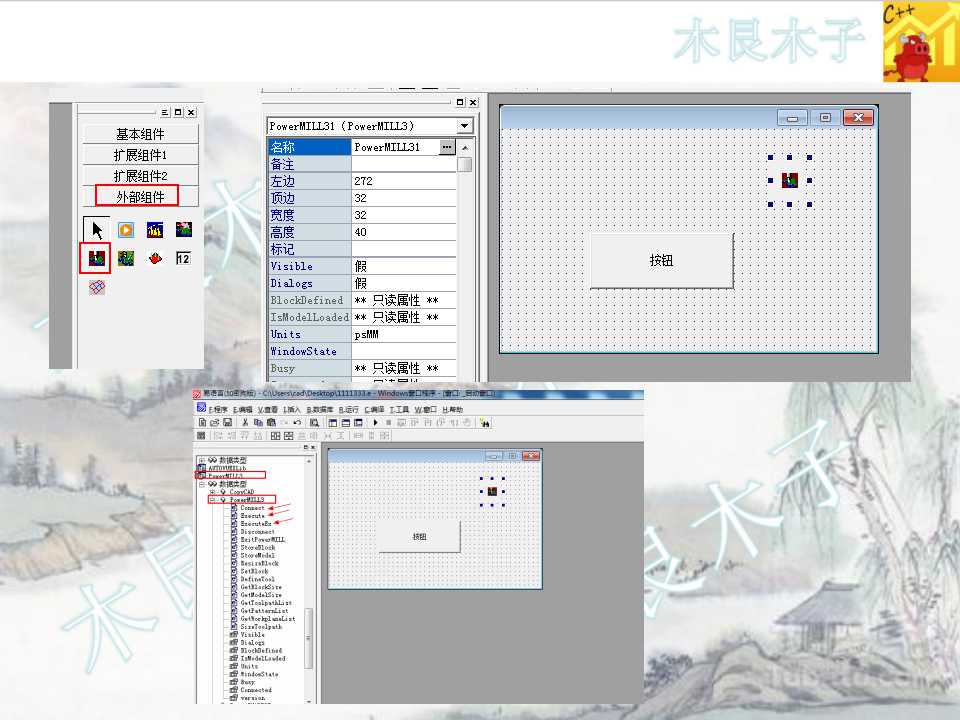Image resolution: width=960 pixels, height=720 pixels.
Task: Expand the CopyCAD tree node
Action: pyautogui.click(x=212, y=492)
